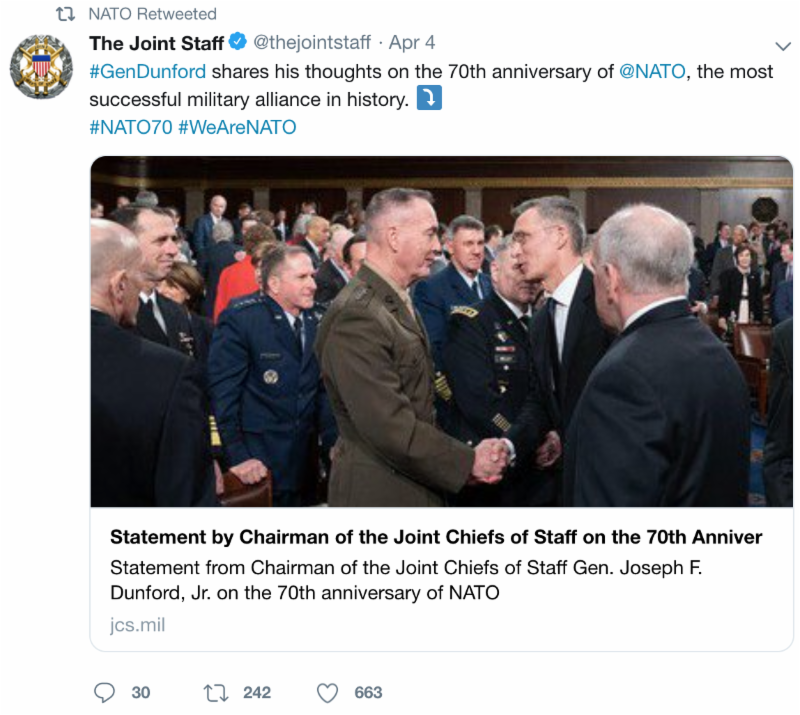
Task: Open The Joint Staff profile avatar
Action: tap(41, 67)
